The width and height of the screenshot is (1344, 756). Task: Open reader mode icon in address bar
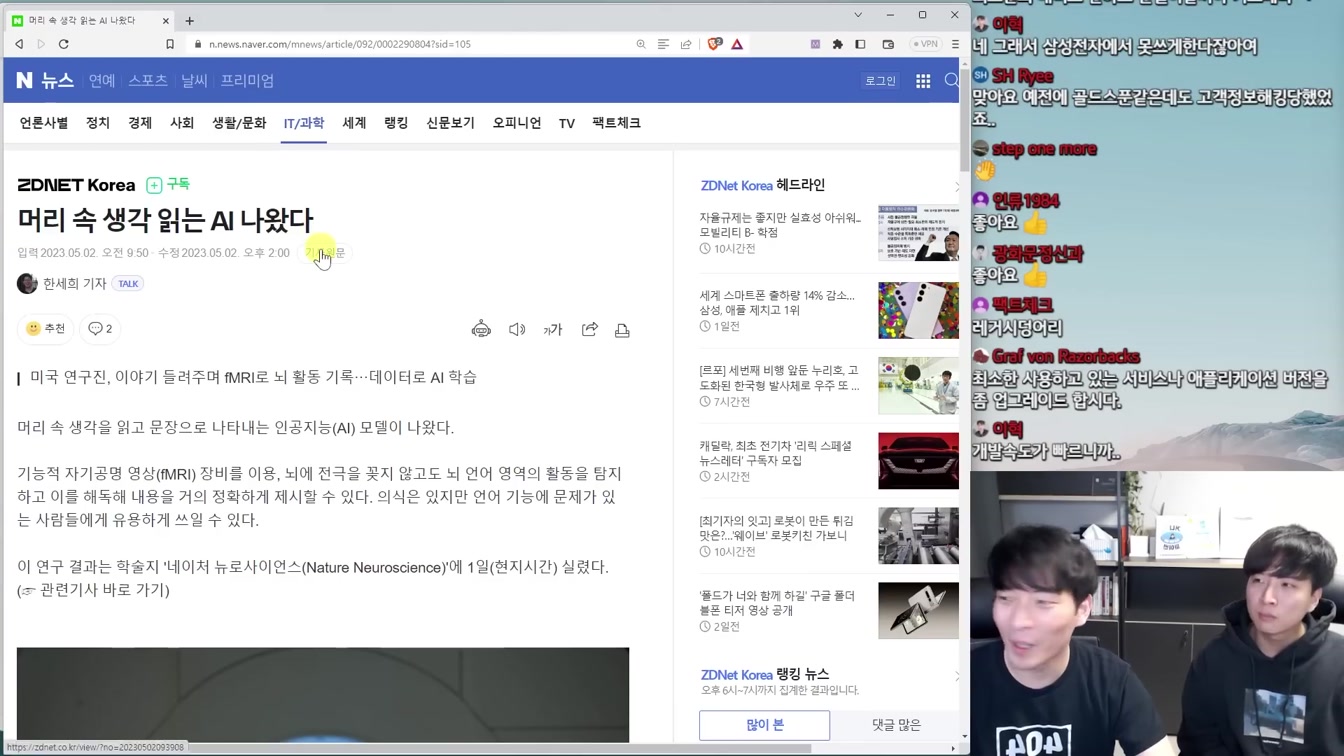point(663,44)
